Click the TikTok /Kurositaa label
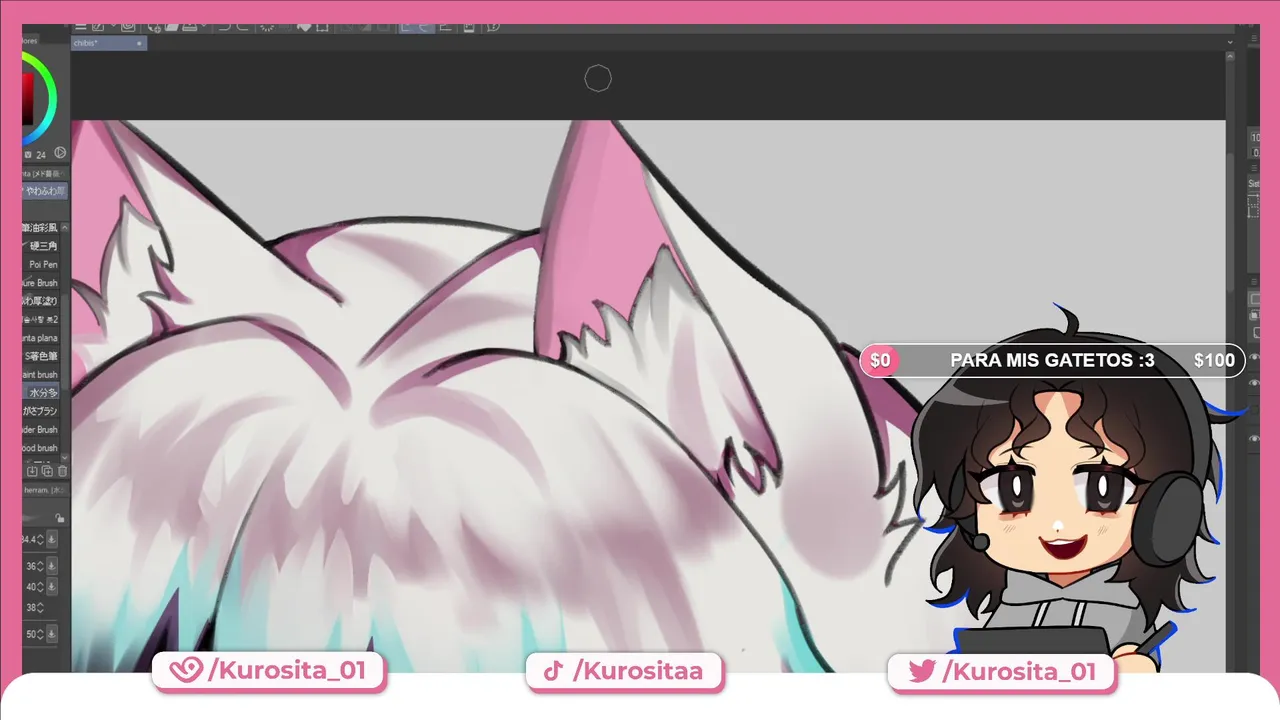 [624, 671]
